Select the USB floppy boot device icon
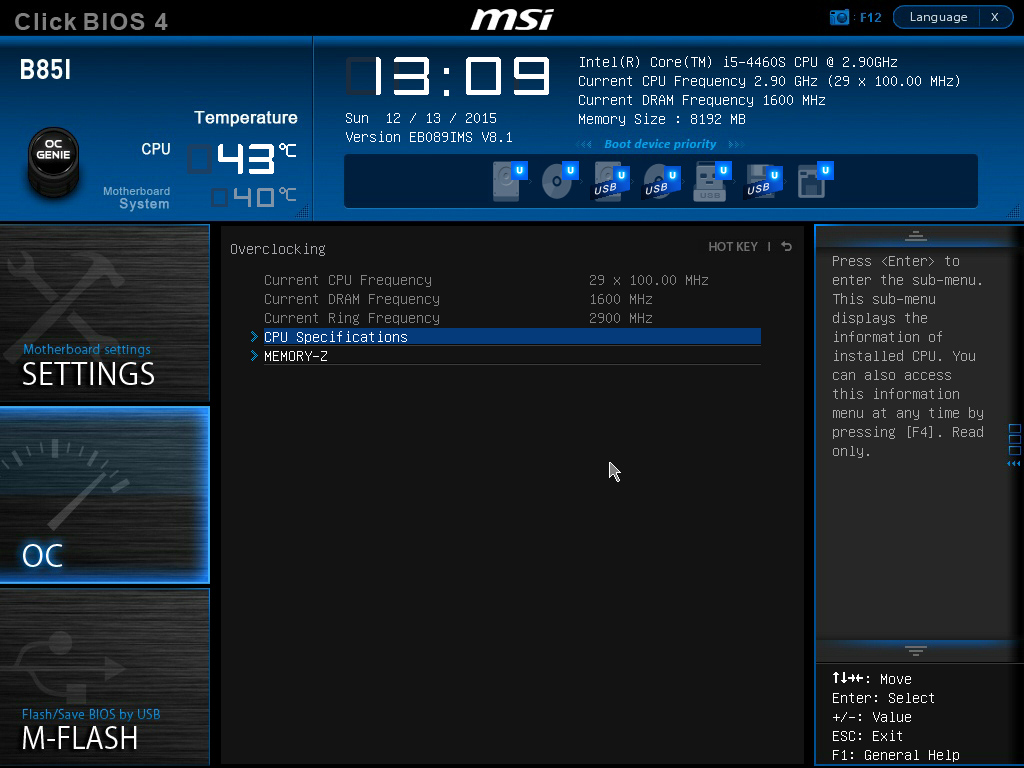The width and height of the screenshot is (1024, 768). (763, 181)
